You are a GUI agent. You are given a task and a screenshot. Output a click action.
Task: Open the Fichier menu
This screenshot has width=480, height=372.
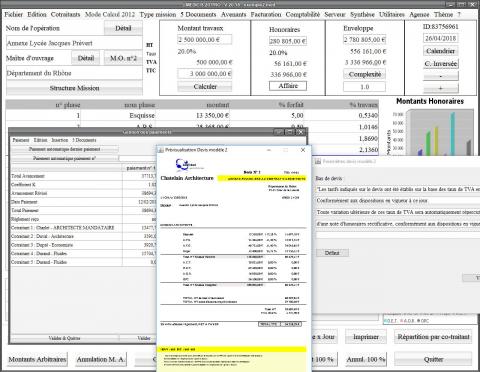(x=13, y=15)
